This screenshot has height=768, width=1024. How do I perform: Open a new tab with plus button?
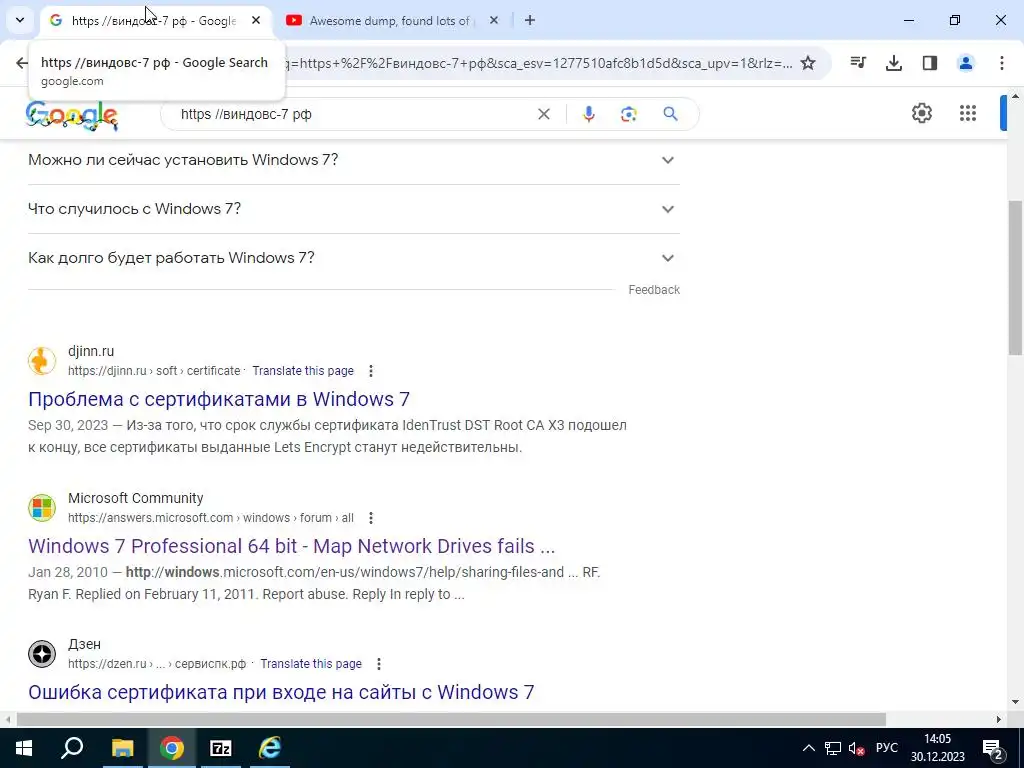pos(530,21)
